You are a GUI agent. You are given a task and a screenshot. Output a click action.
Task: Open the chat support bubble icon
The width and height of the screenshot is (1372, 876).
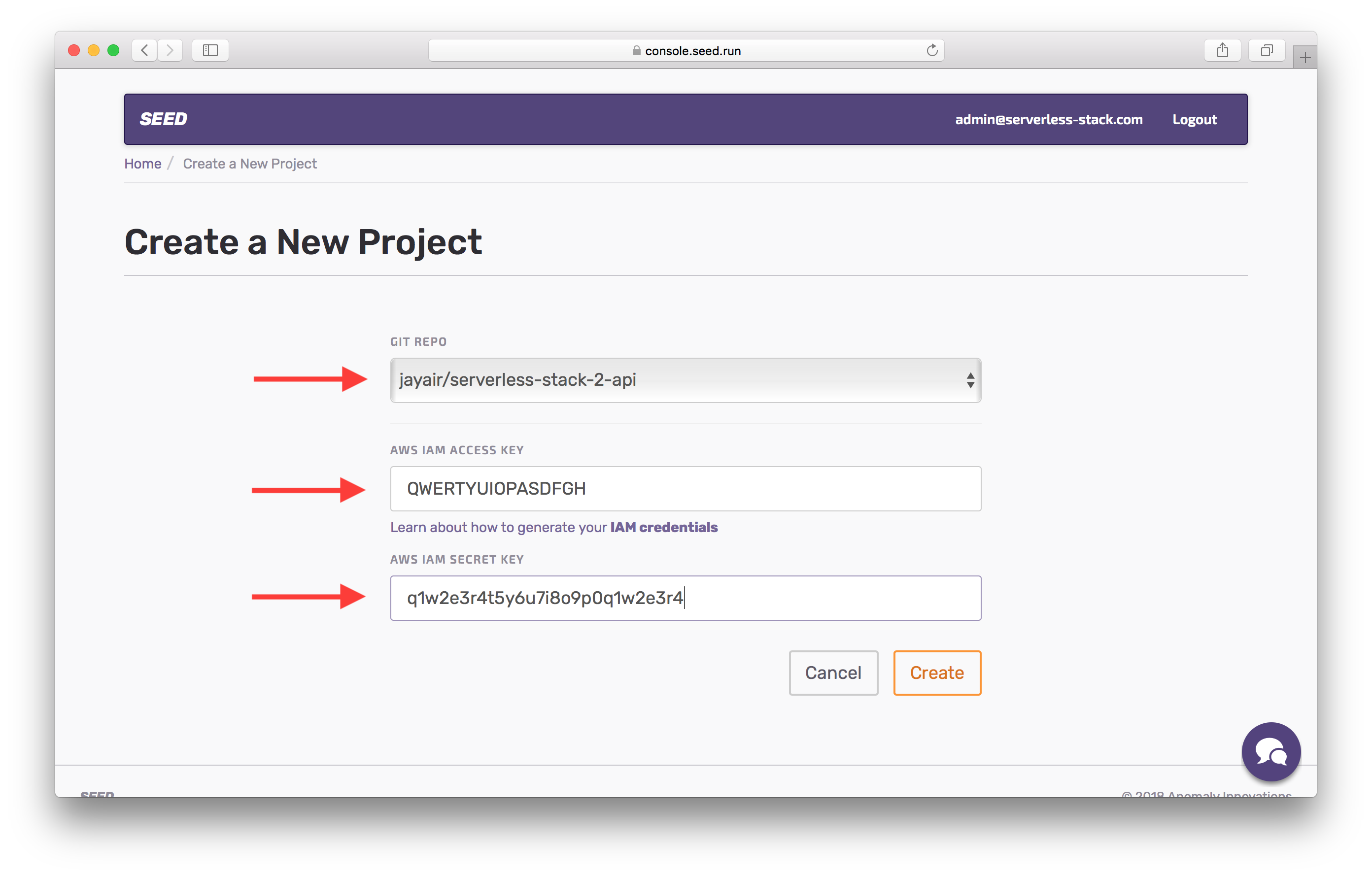[x=1270, y=751]
